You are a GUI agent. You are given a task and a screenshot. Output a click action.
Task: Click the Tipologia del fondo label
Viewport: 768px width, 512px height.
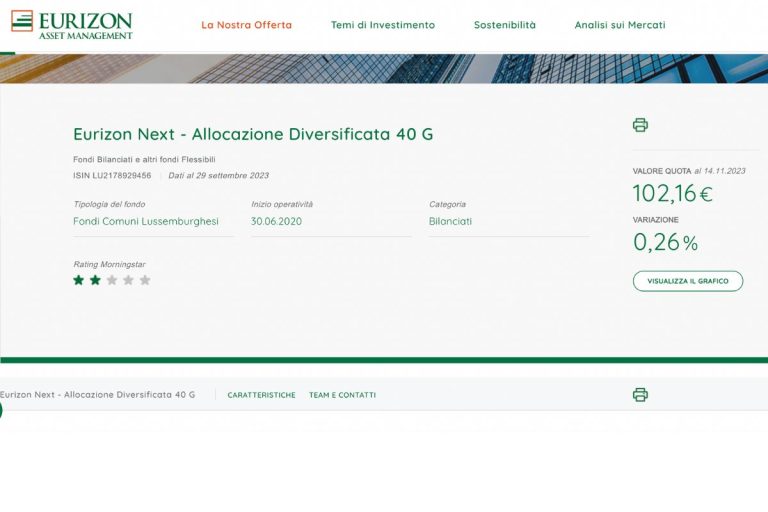click(109, 204)
